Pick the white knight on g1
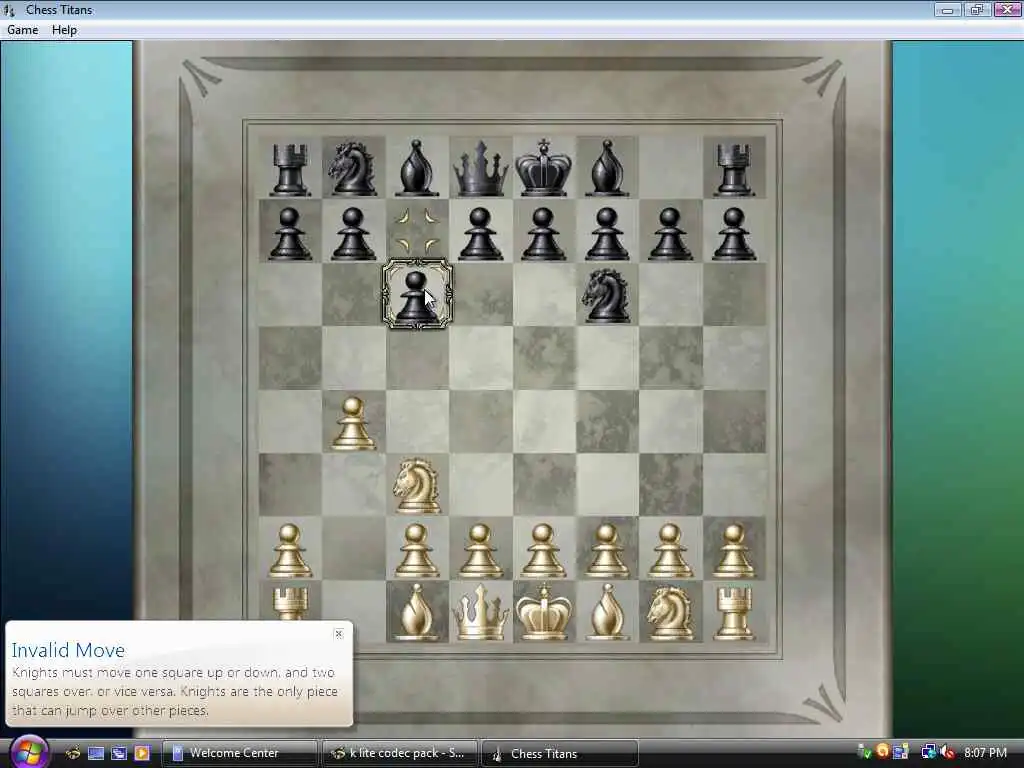1024x768 pixels. [670, 612]
